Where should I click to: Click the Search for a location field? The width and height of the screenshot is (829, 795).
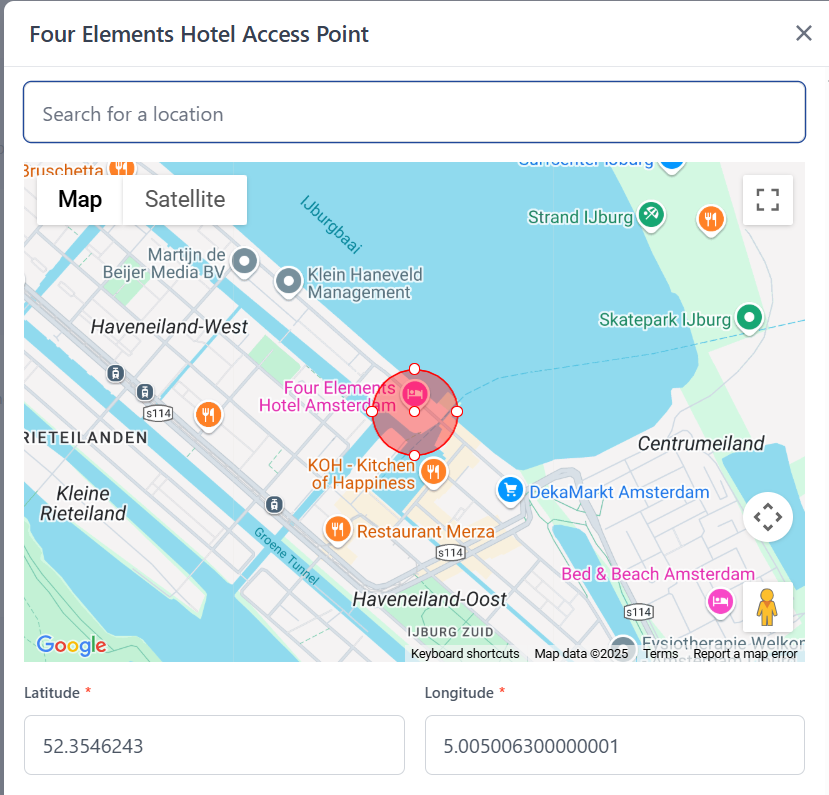pyautogui.click(x=414, y=113)
